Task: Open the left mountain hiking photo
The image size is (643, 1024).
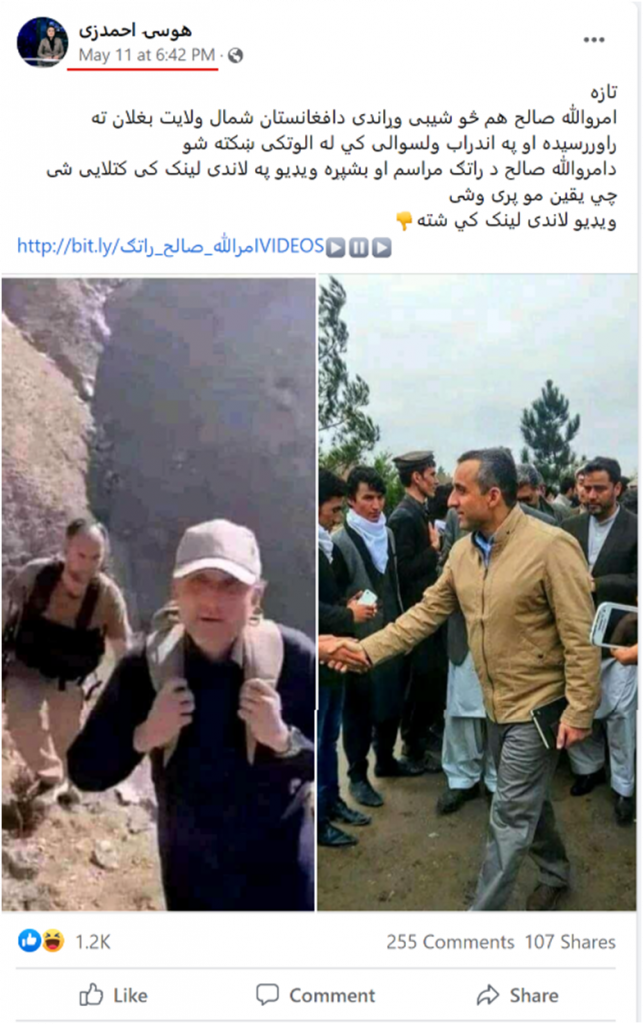Action: pos(159,593)
